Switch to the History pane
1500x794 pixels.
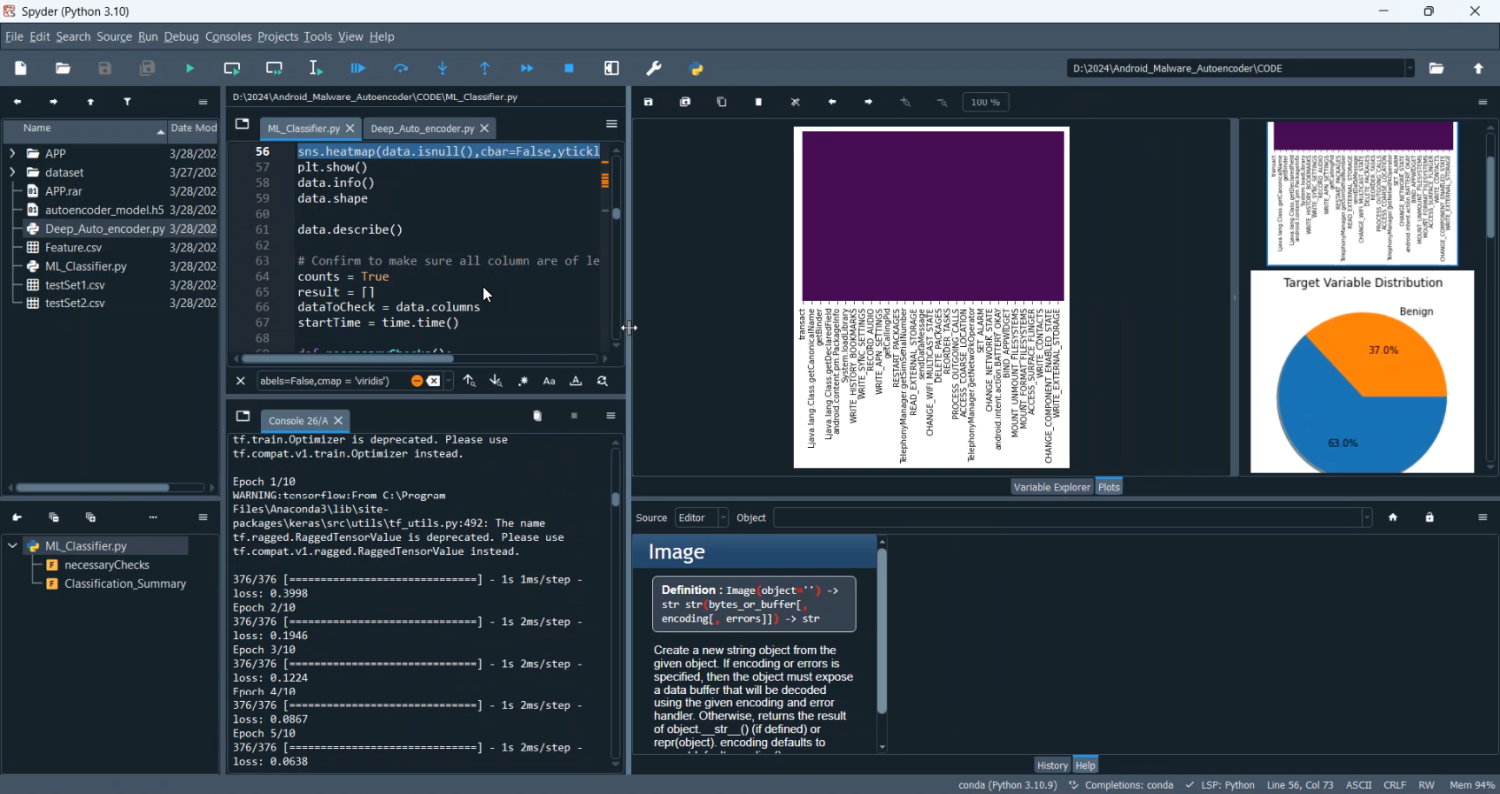(x=1052, y=765)
